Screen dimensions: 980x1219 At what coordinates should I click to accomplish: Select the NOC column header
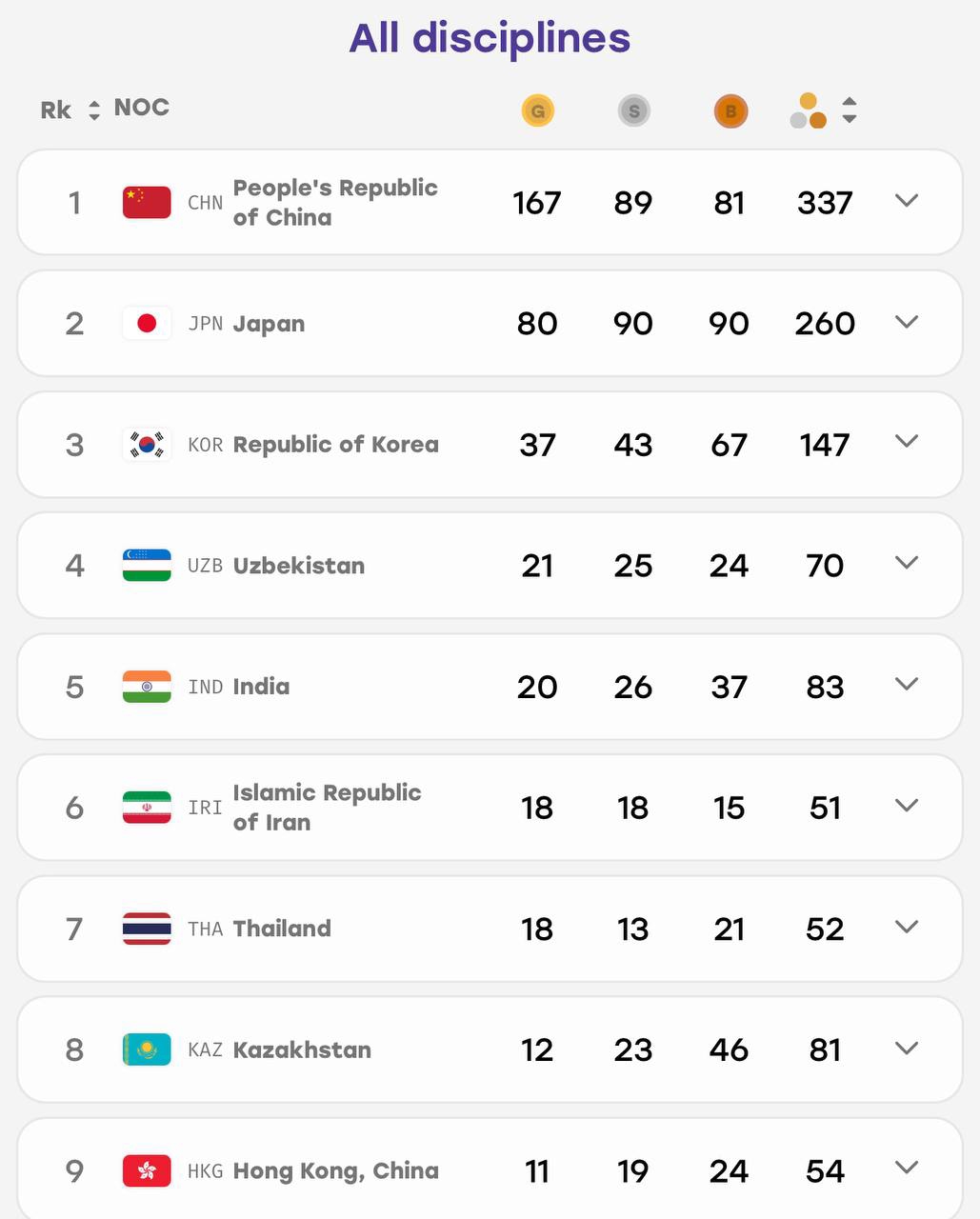[142, 108]
